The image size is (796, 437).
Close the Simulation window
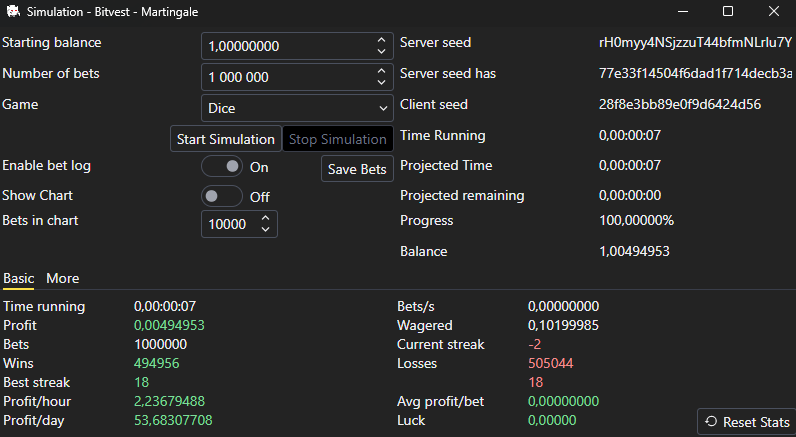774,11
